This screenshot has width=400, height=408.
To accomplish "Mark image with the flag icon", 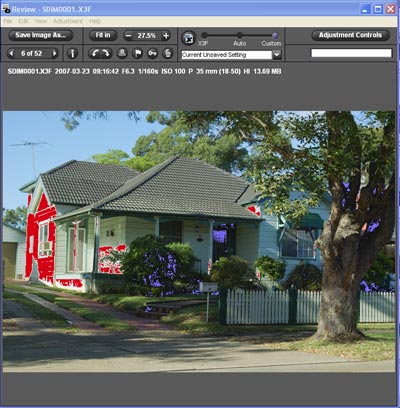I will click(x=137, y=53).
